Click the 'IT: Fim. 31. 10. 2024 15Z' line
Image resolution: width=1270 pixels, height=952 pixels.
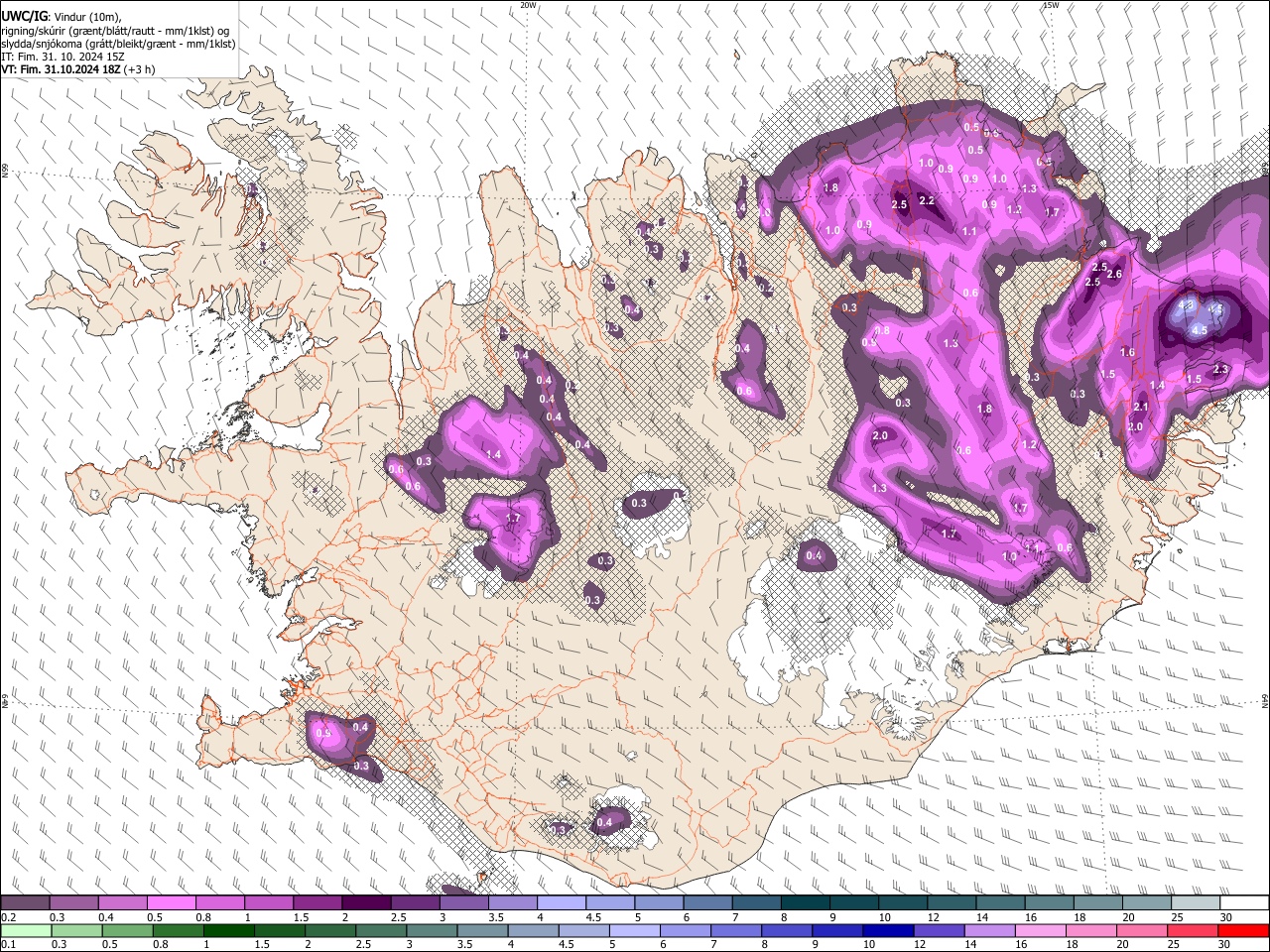tap(63, 57)
